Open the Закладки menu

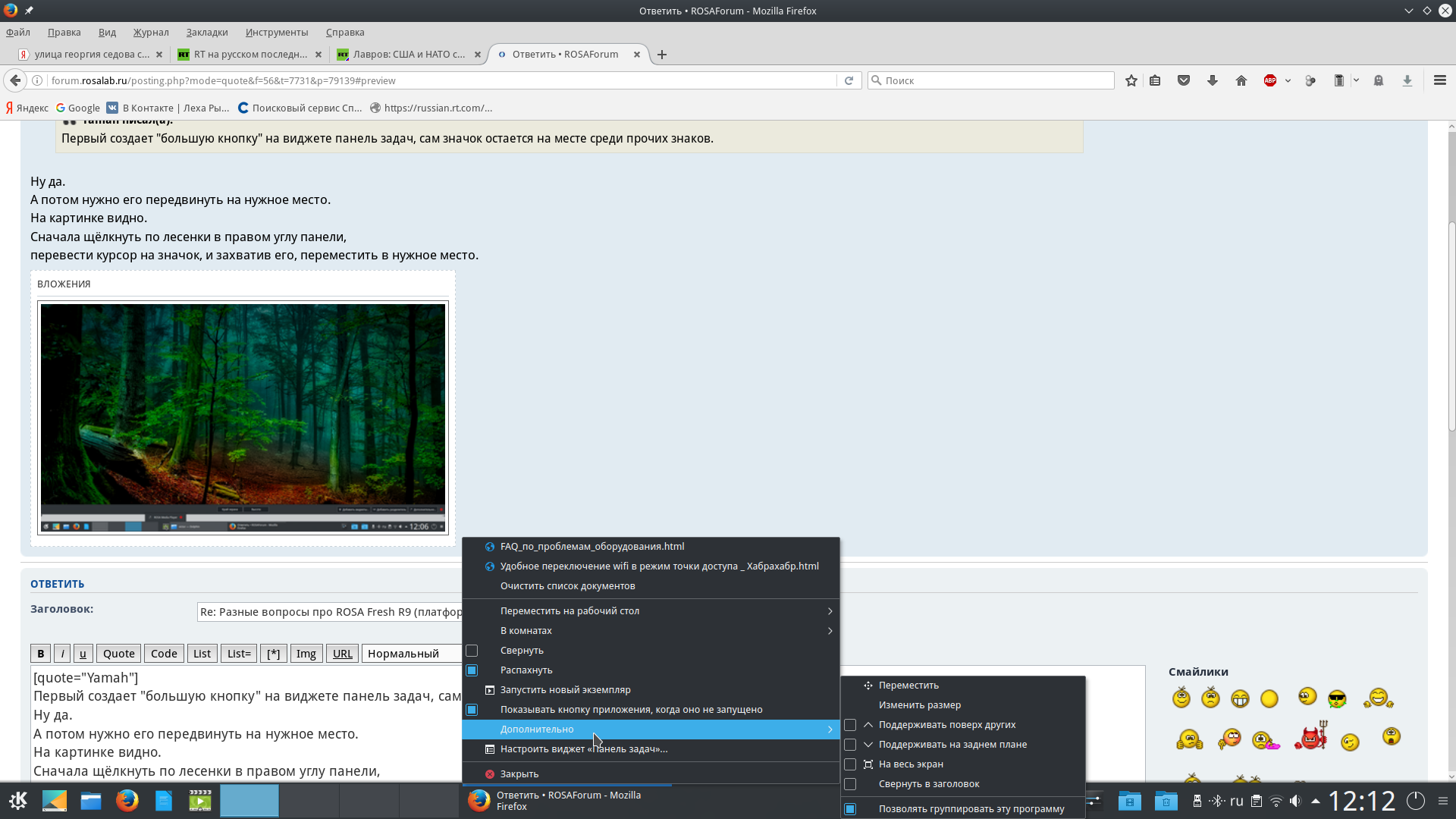pos(207,33)
